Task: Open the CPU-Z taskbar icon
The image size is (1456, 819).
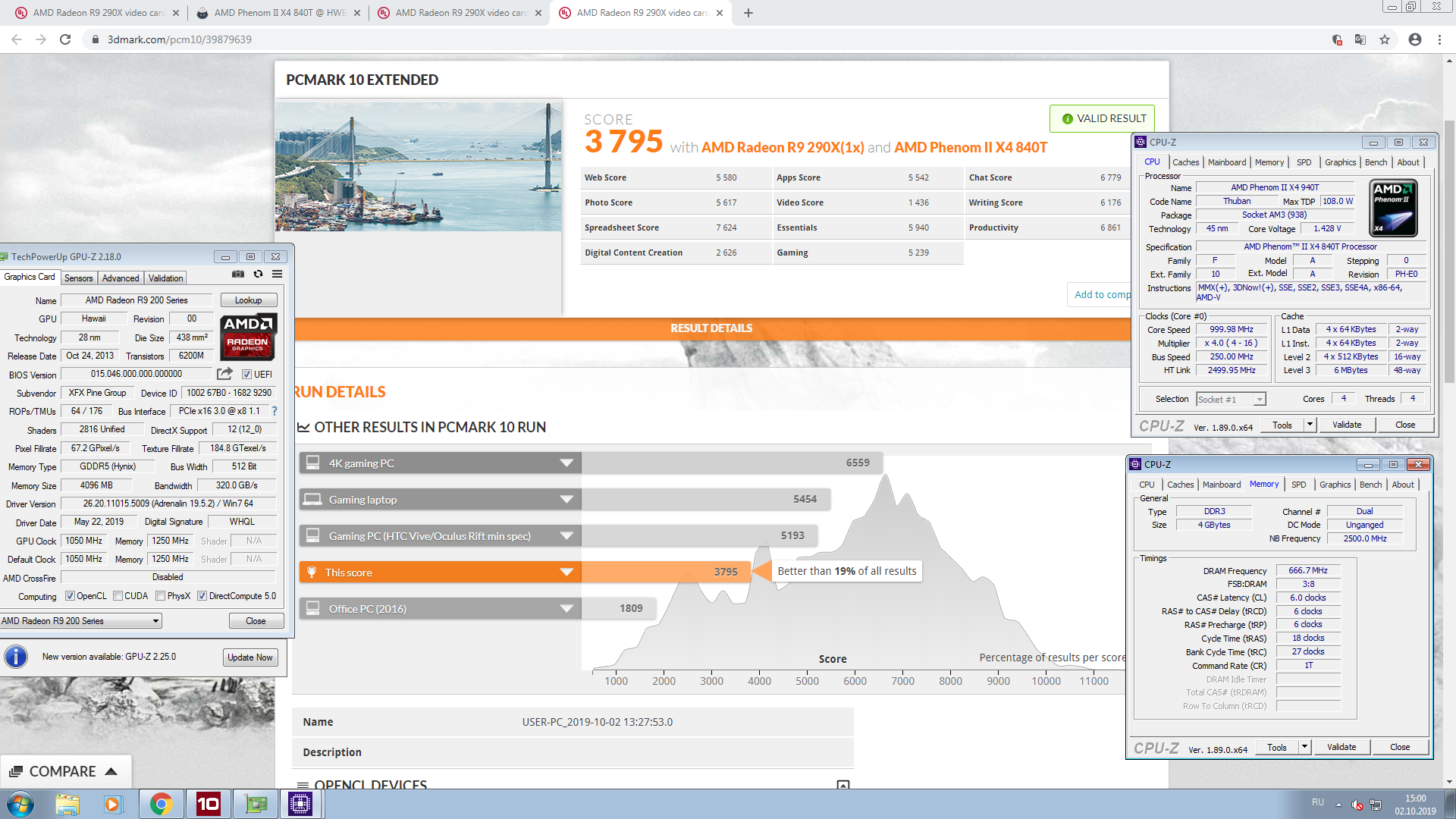Action: pyautogui.click(x=300, y=804)
